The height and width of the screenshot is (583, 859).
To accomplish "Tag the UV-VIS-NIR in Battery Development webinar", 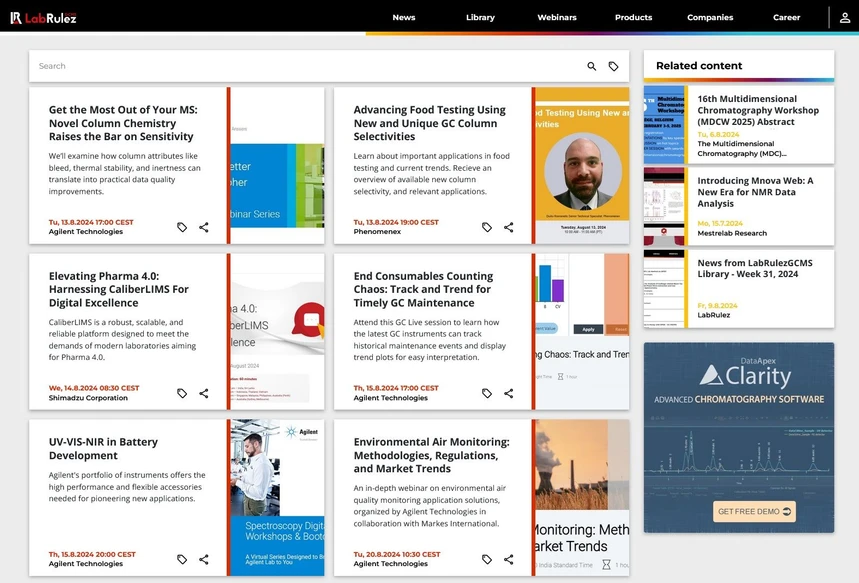I will coord(182,559).
